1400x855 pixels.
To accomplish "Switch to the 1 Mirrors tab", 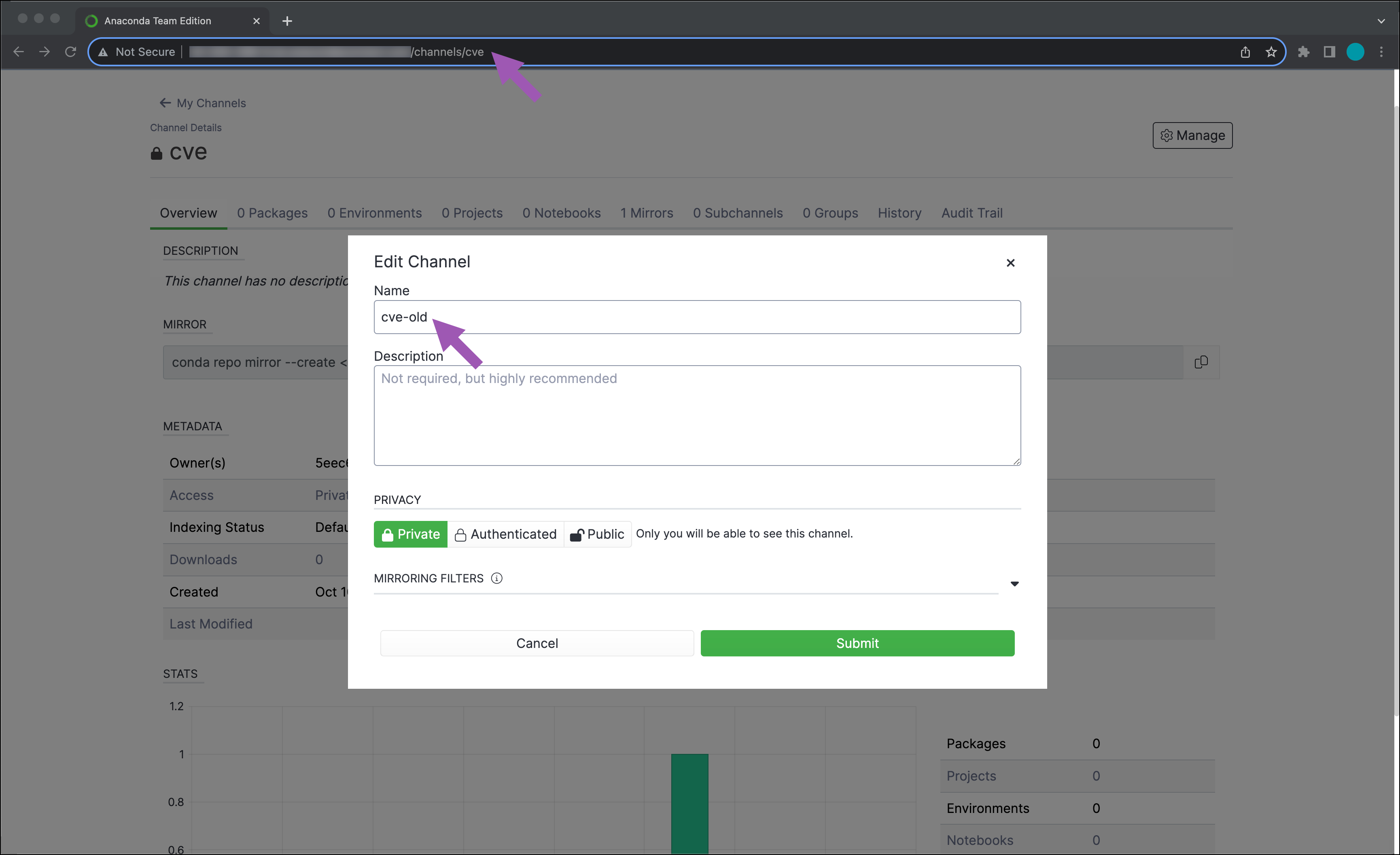I will (x=646, y=213).
